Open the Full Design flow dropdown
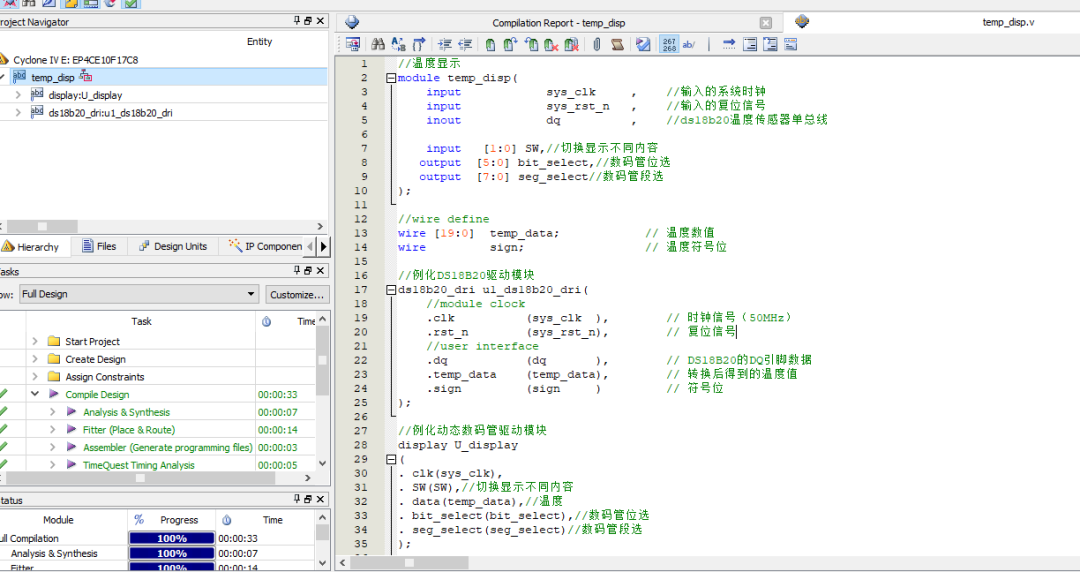Image resolution: width=1080 pixels, height=572 pixels. pos(251,294)
